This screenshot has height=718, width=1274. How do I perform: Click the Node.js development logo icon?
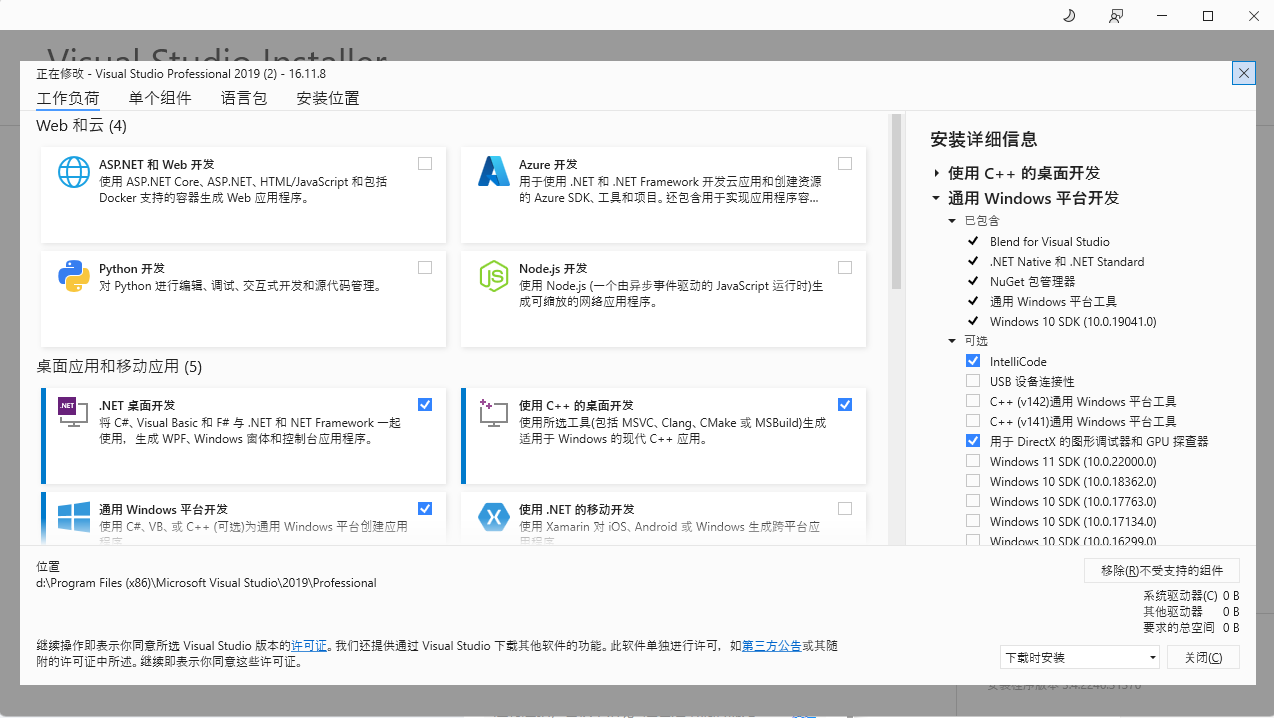click(x=494, y=276)
